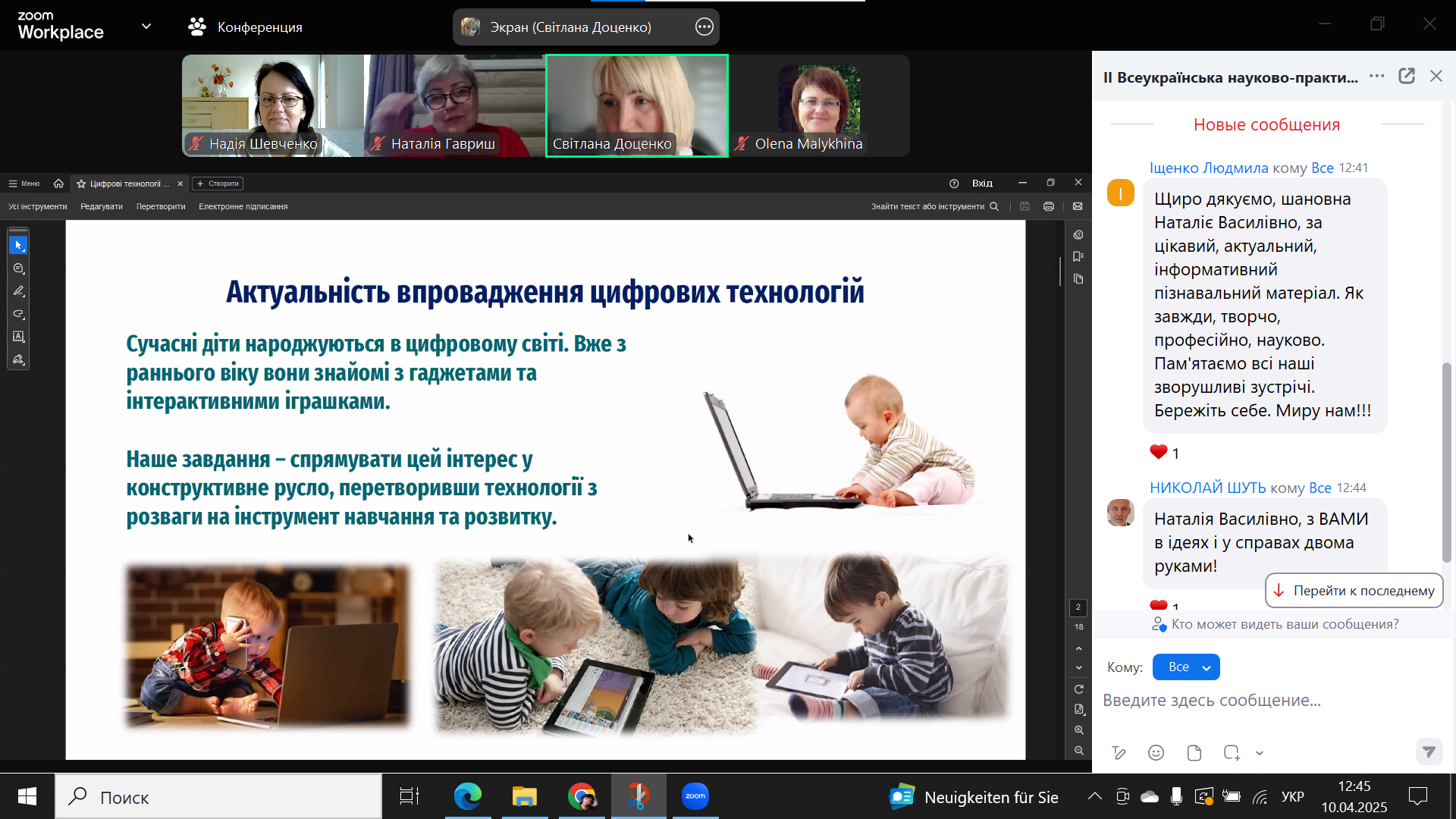This screenshot has height=819, width=1456.
Task: Open Acrobat help question mark icon
Action: coord(954,184)
